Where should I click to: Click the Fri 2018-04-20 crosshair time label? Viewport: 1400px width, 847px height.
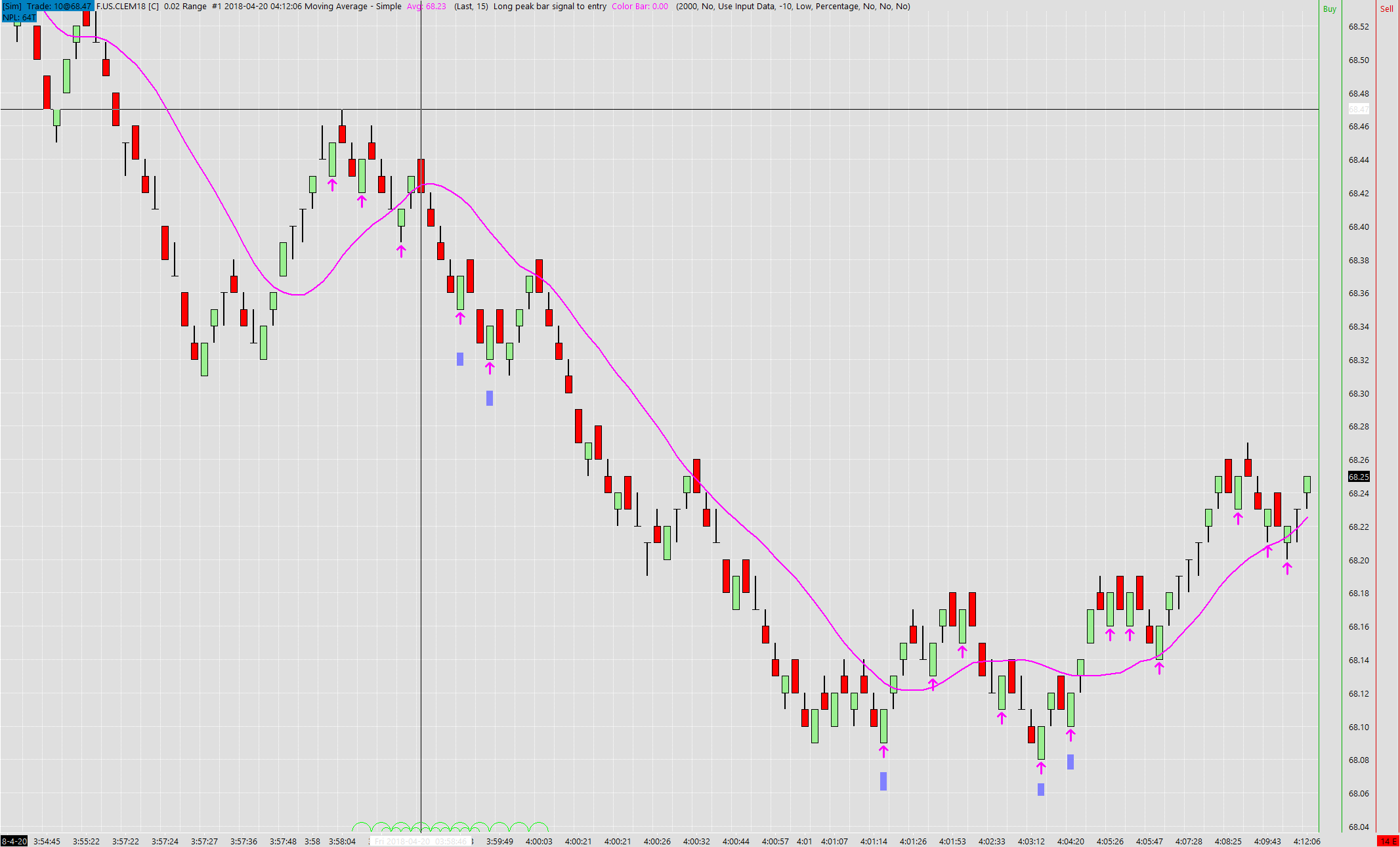420,841
